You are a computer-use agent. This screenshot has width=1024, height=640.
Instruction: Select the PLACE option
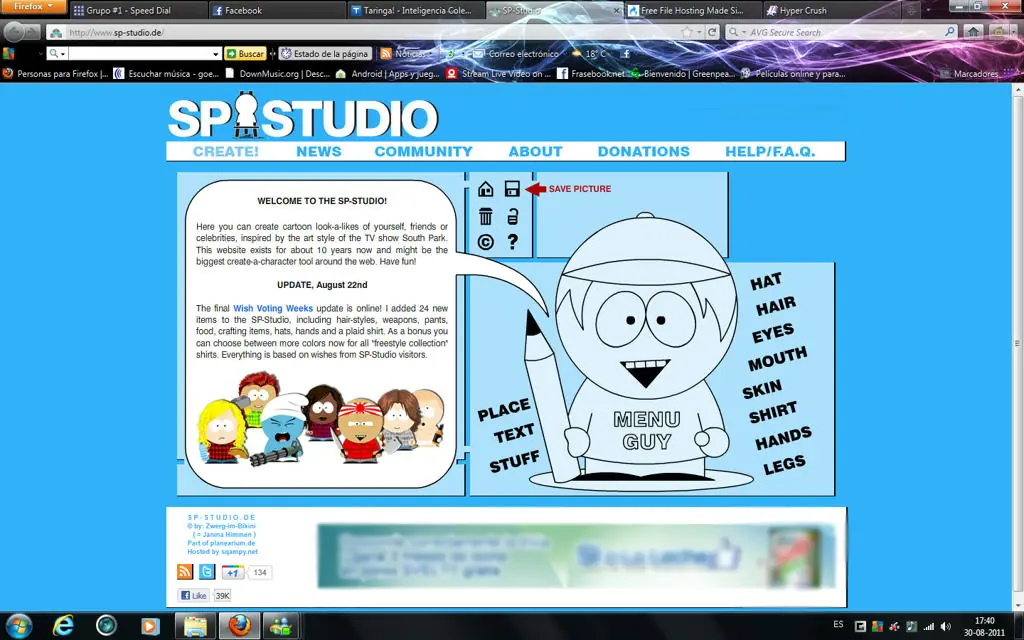504,409
